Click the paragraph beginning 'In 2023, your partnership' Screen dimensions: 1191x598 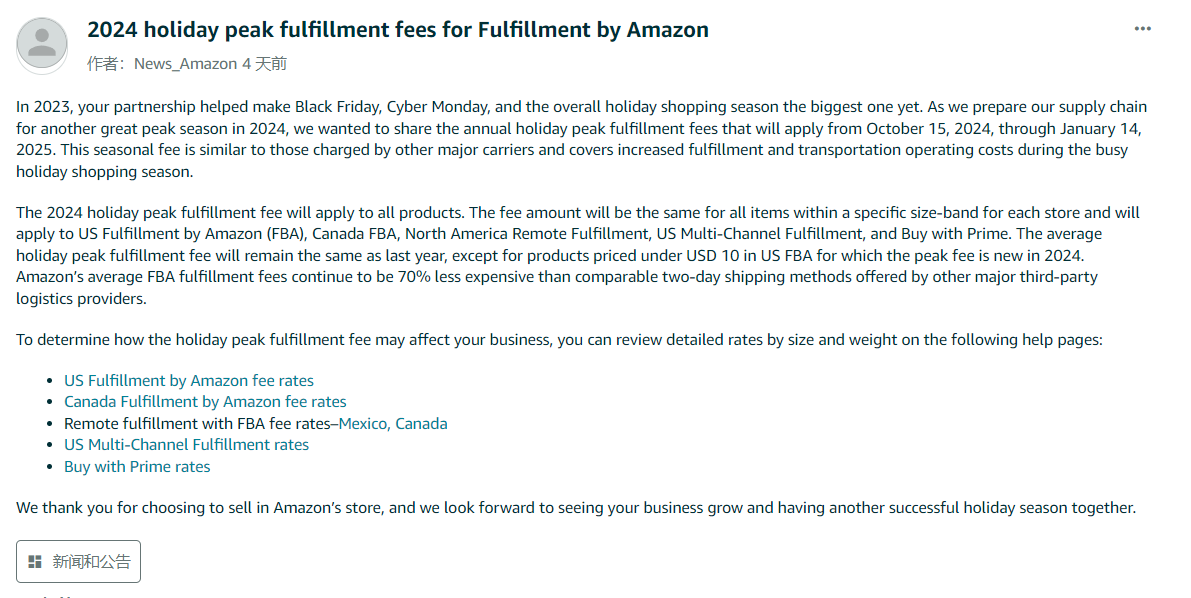tap(582, 139)
